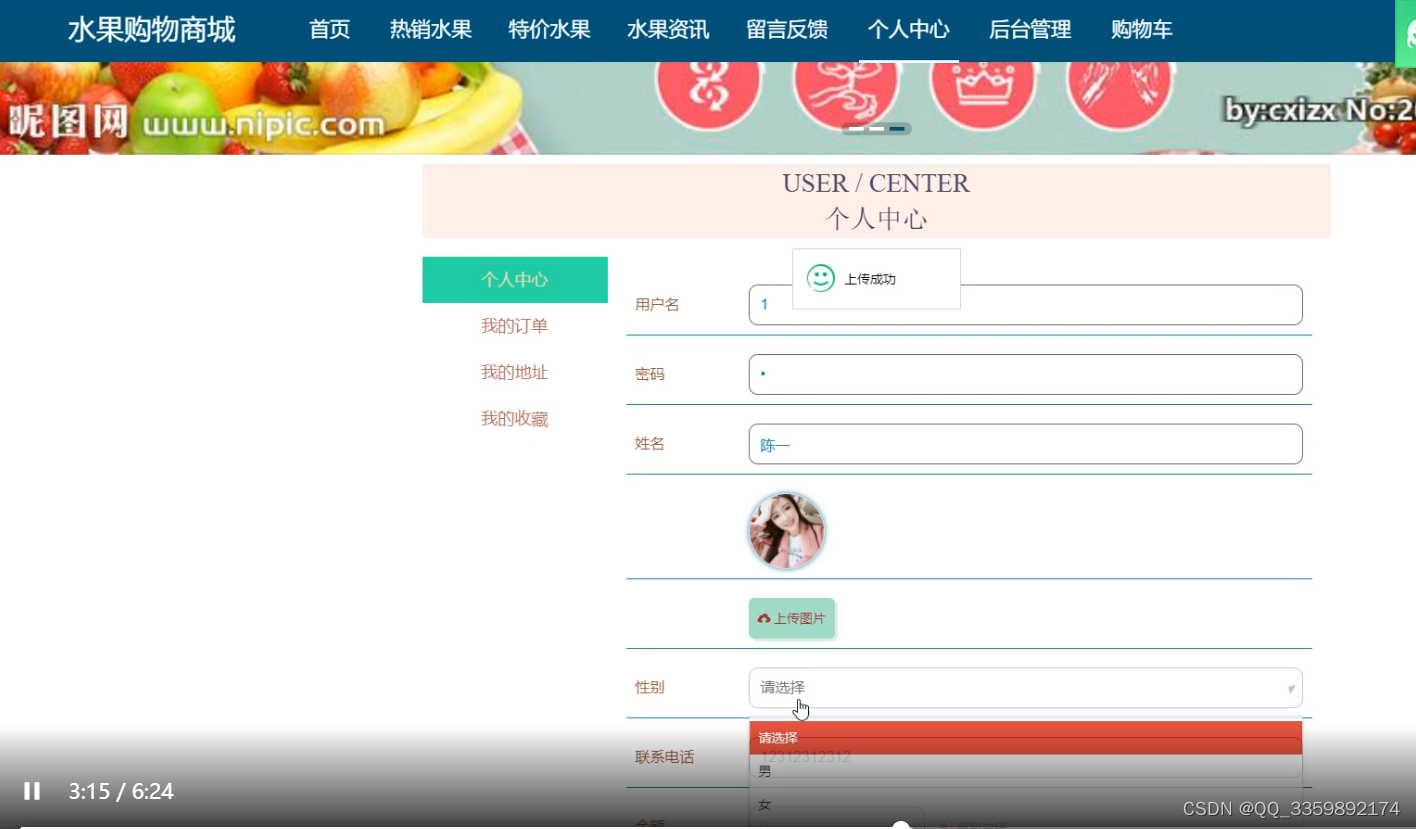Viewport: 1416px width, 829px height.
Task: Click the 性别 label
Action: pyautogui.click(x=650, y=687)
